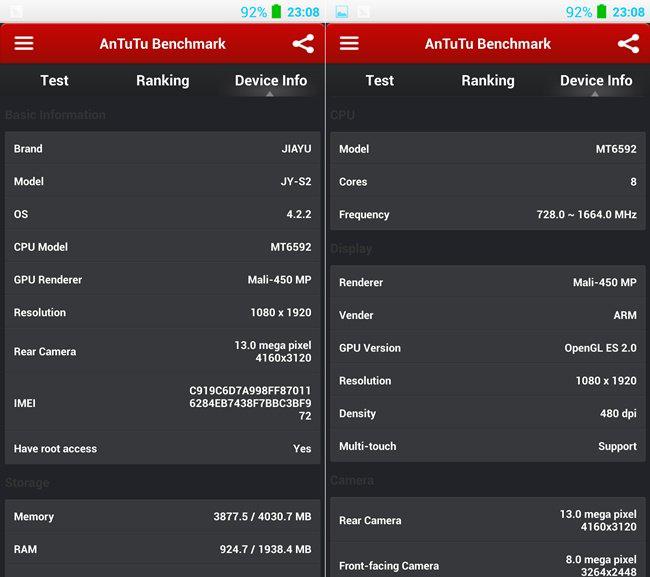Select the Vender ARM row
Screen dimensions: 650x577
tap(488, 315)
